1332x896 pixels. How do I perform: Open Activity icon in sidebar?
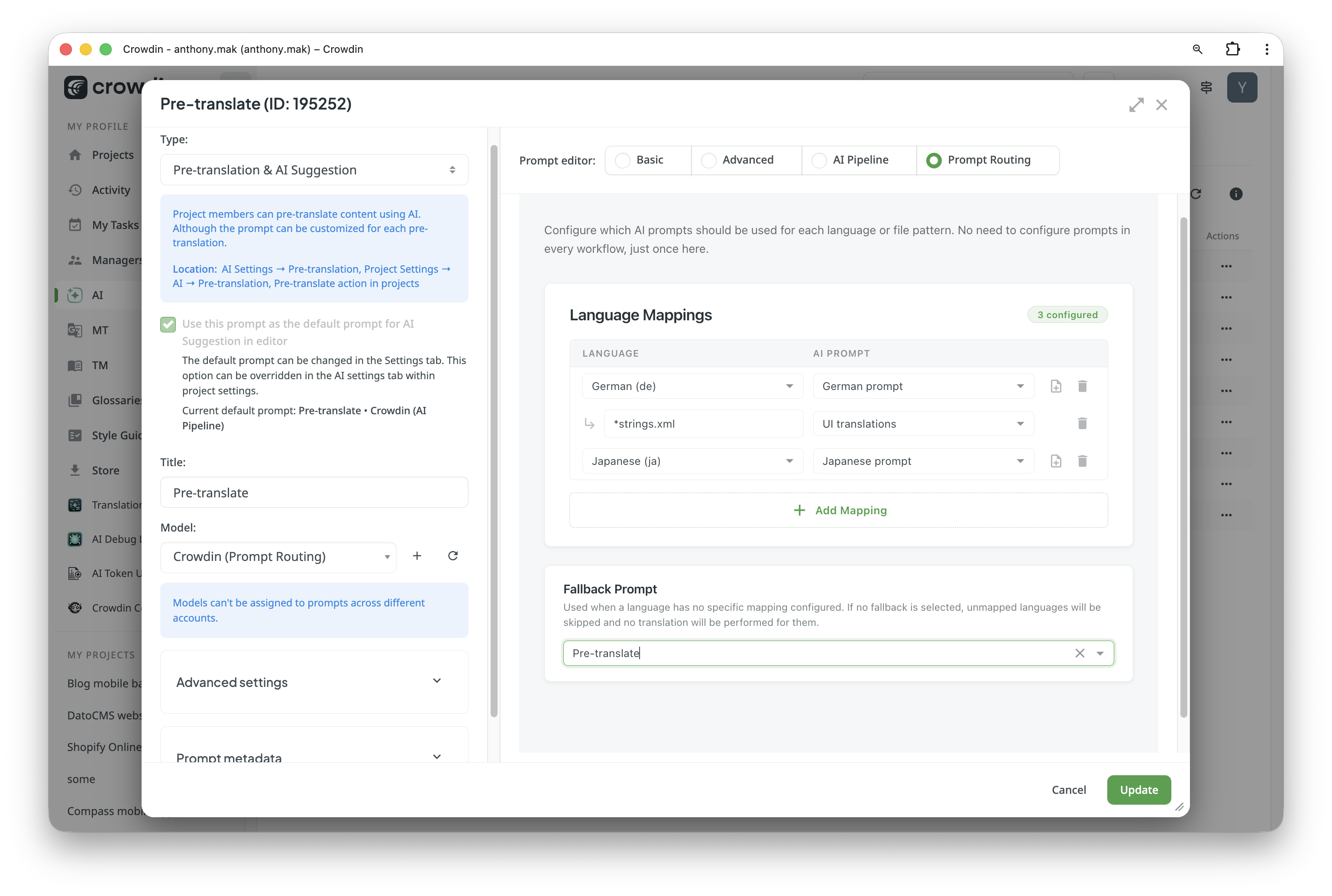click(75, 190)
